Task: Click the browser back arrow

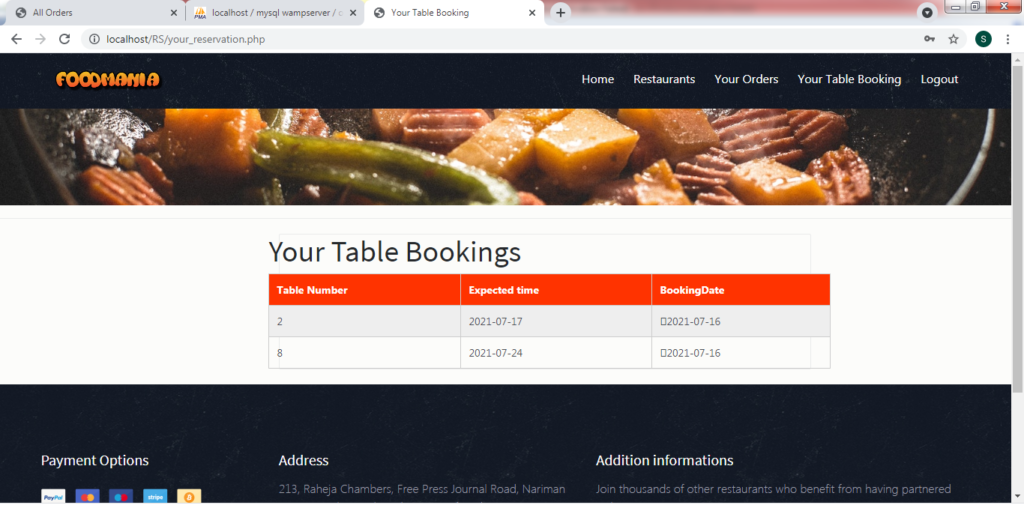Action: tap(16, 39)
